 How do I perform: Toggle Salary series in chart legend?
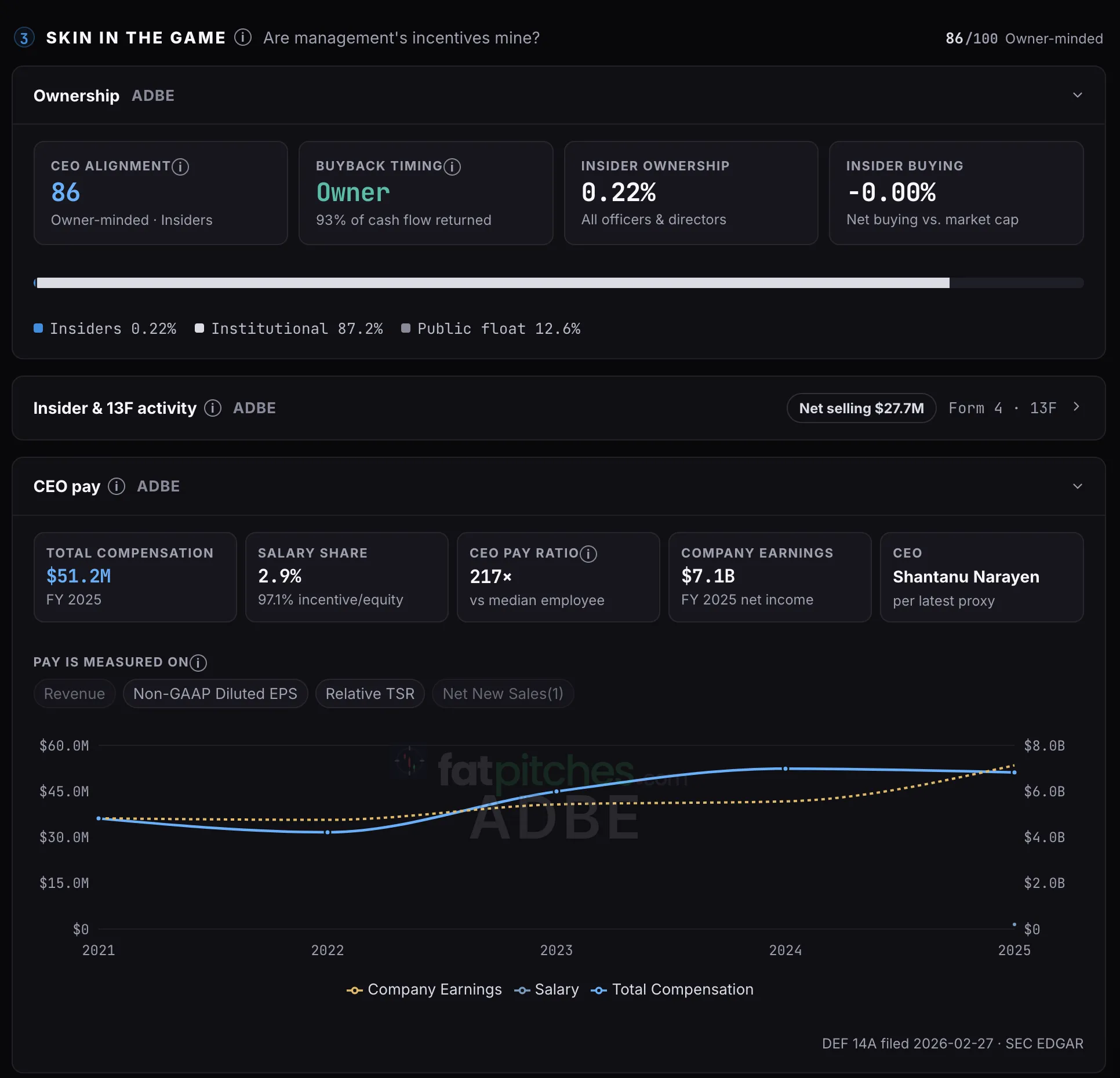pyautogui.click(x=547, y=990)
